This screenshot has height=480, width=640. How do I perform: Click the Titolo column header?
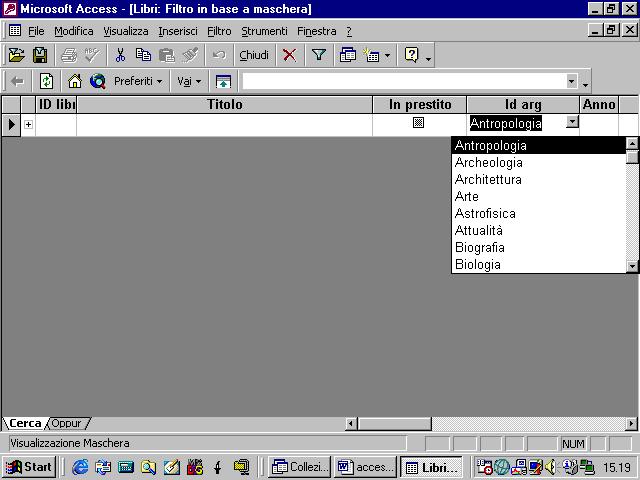pyautogui.click(x=224, y=104)
